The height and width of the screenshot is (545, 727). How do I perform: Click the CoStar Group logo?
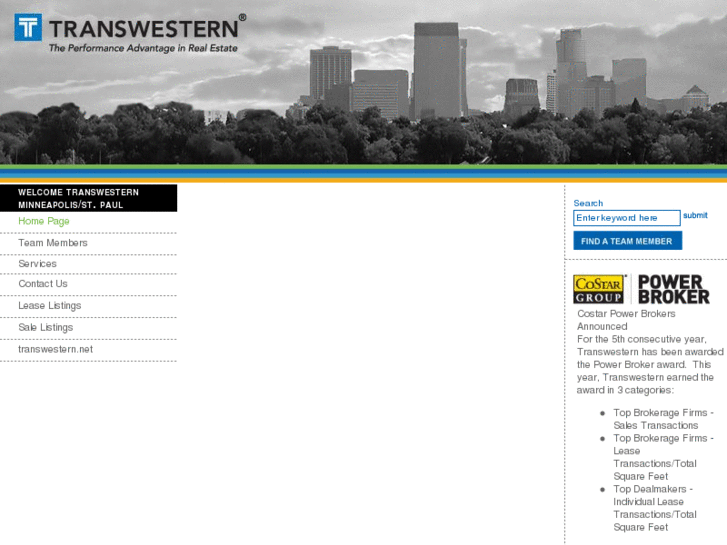click(x=599, y=289)
